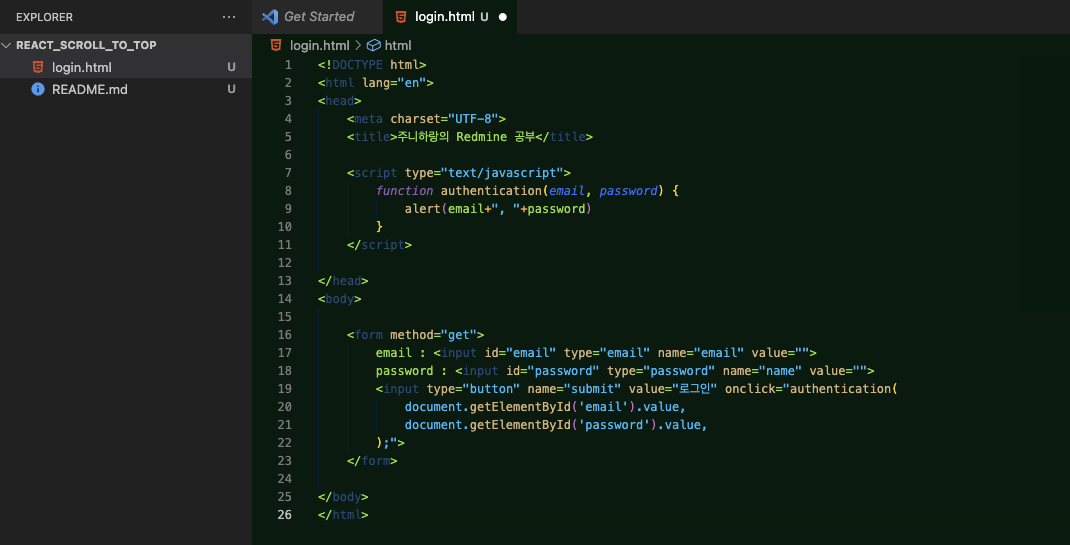Click login.html in the breadcrumb bar
Image resolution: width=1070 pixels, height=545 pixels.
(319, 46)
